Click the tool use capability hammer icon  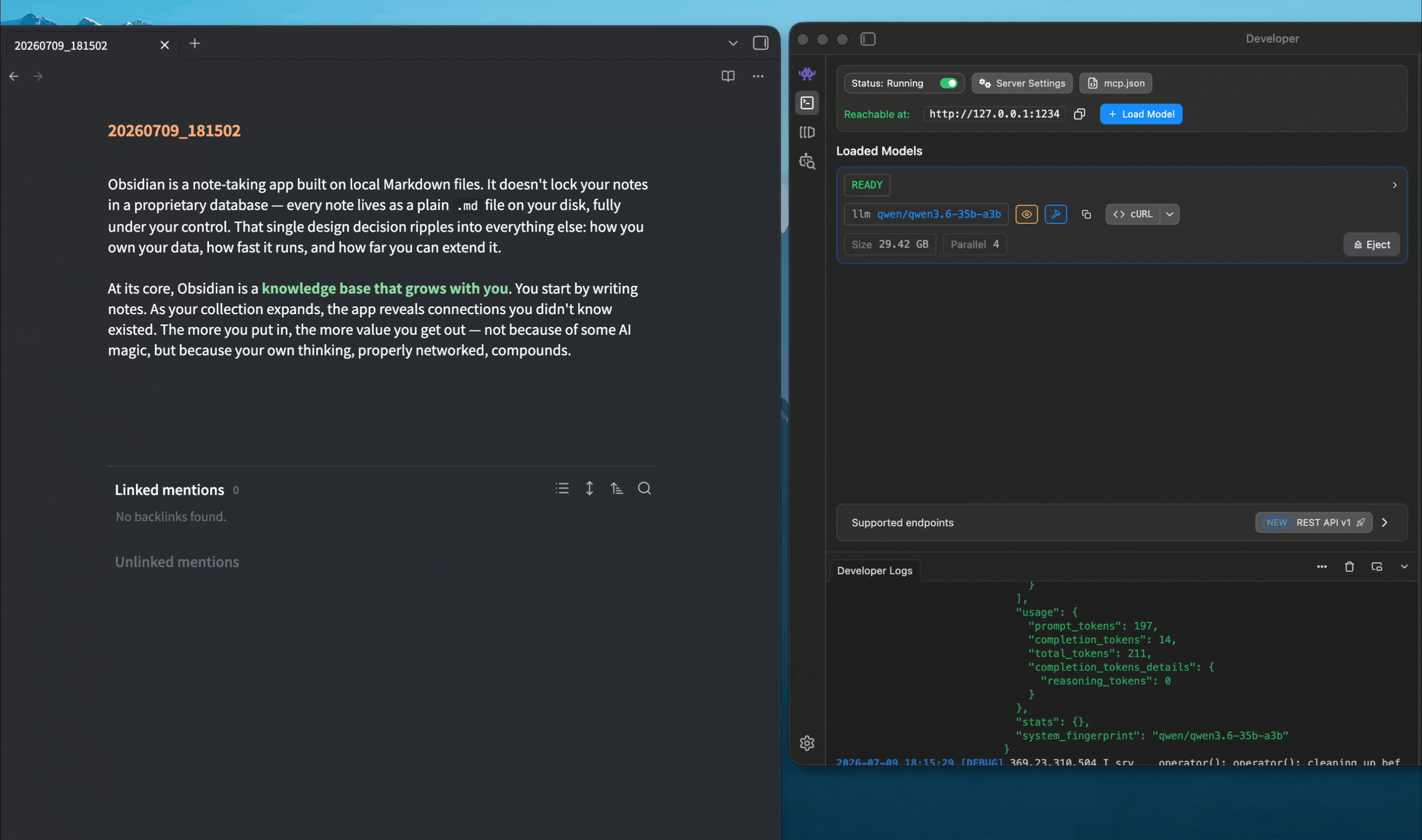[1055, 215]
